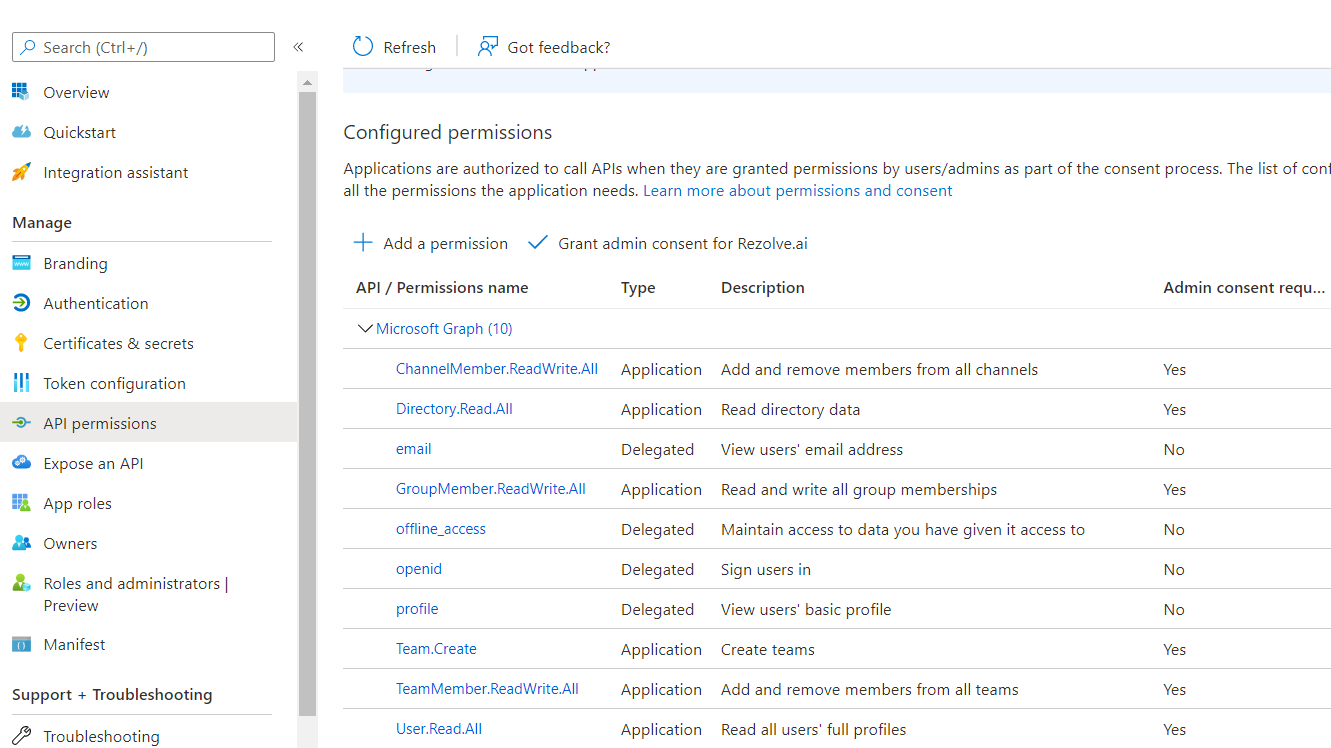The image size is (1331, 748).
Task: Click the magnifier icon in search box
Action: click(x=29, y=47)
